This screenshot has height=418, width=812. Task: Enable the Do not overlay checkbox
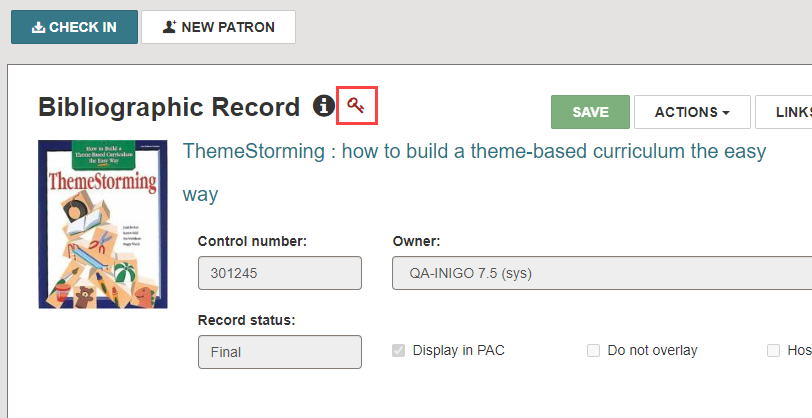click(x=593, y=351)
